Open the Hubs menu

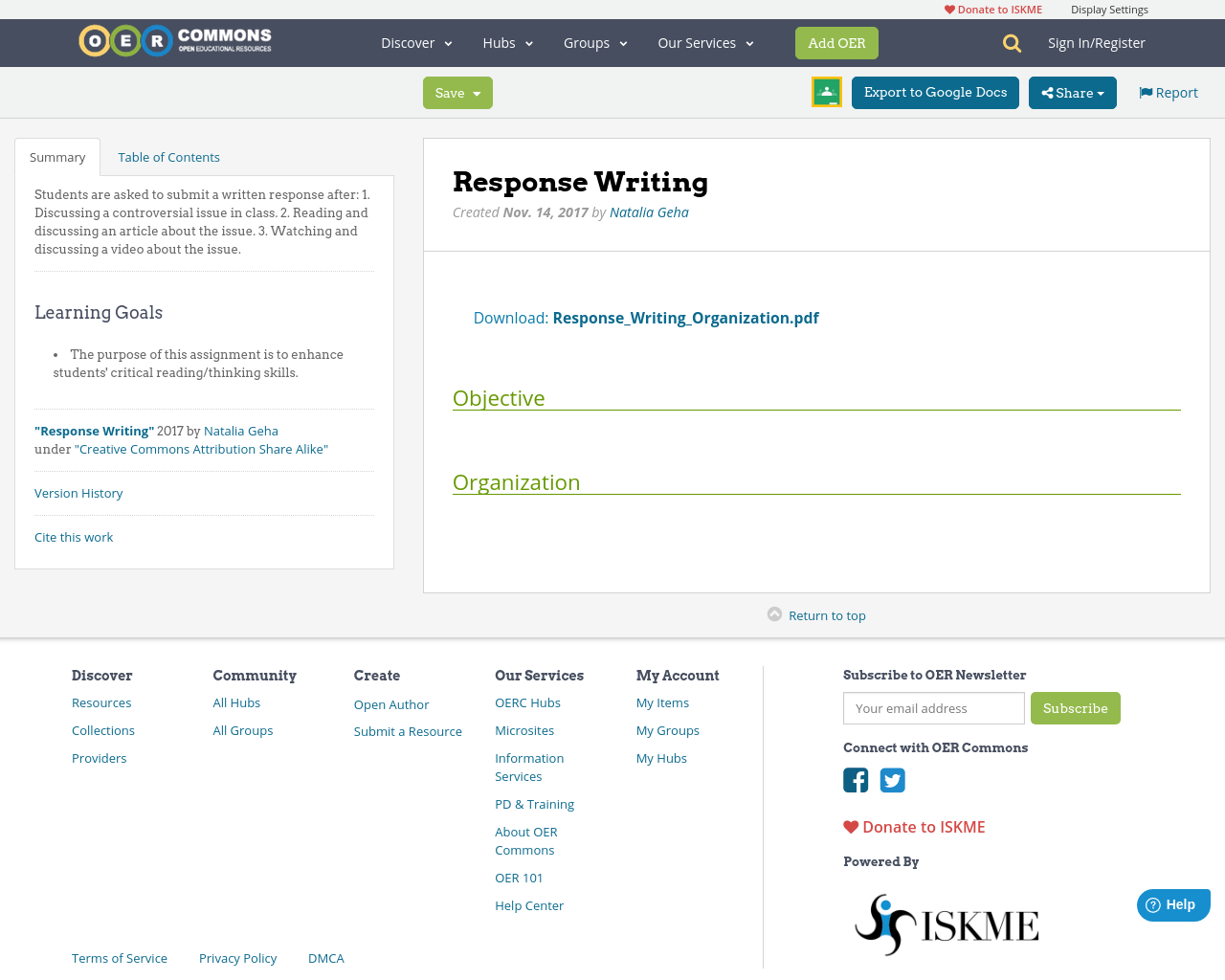506,42
